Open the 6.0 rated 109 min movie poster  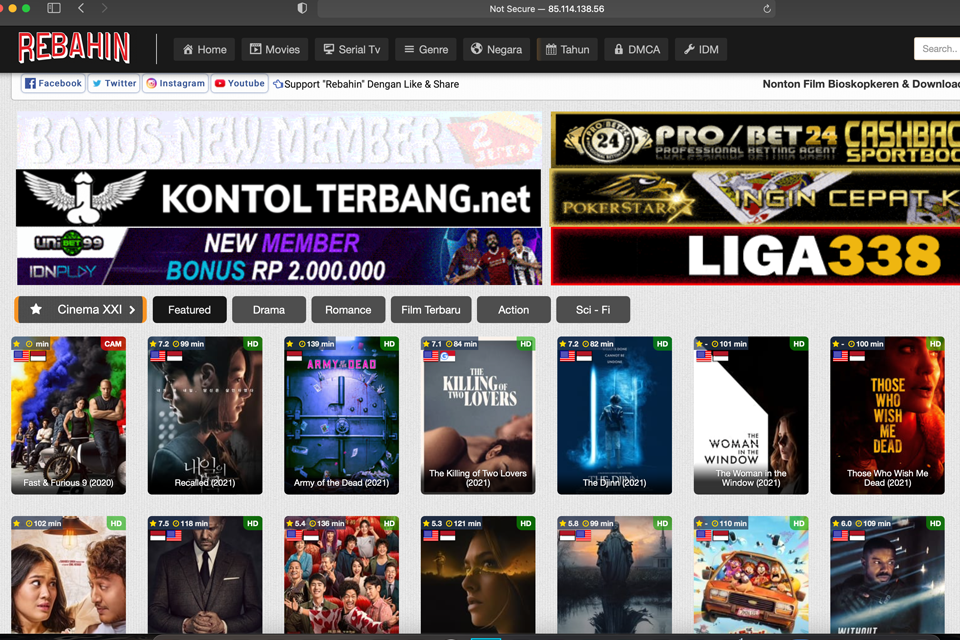tap(888, 574)
